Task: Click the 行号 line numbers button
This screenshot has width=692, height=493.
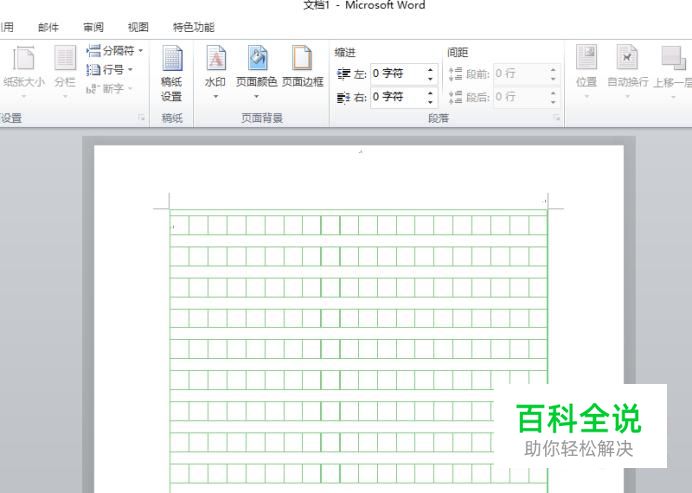Action: 109,70
